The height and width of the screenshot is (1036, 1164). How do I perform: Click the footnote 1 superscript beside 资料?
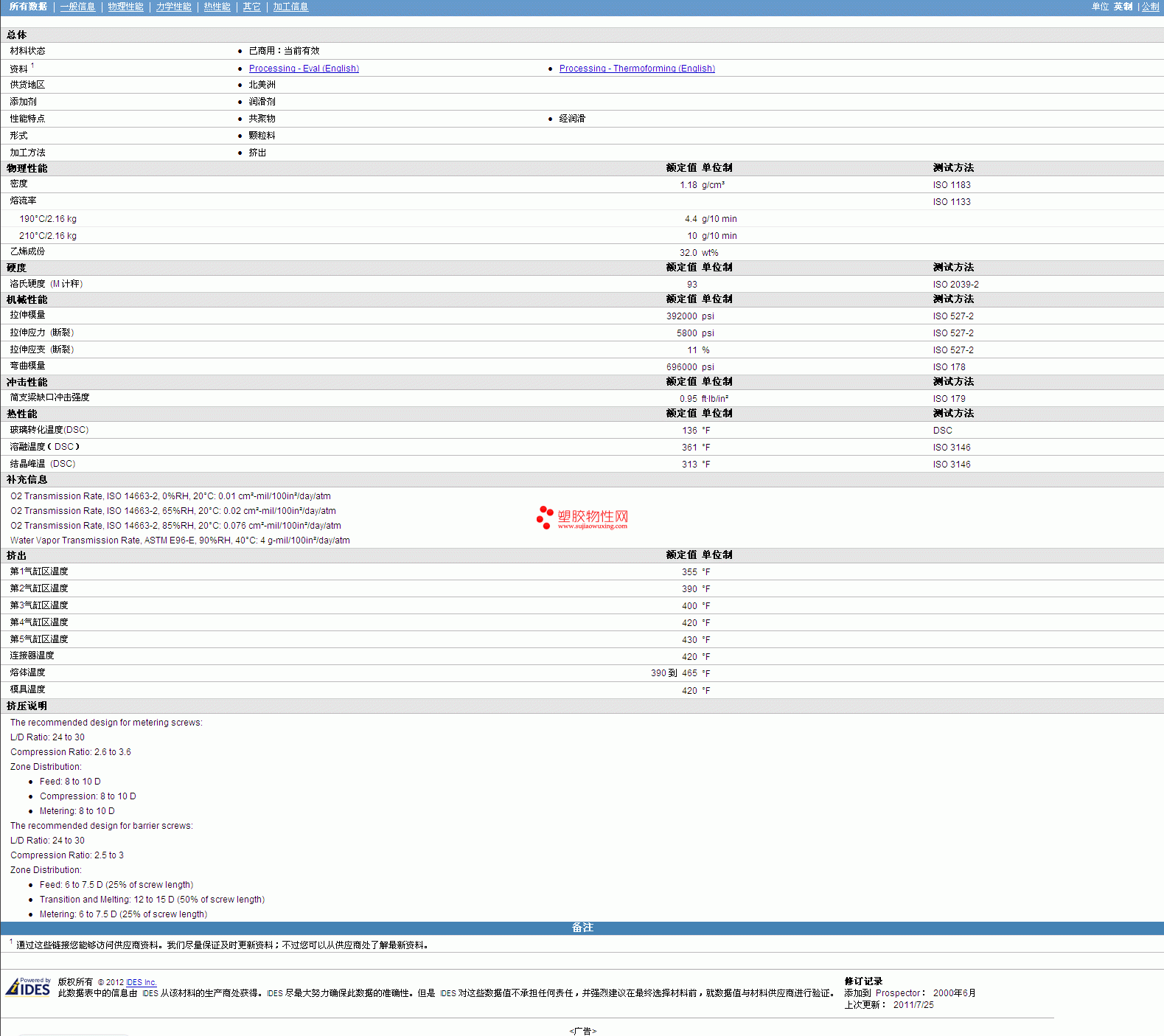click(32, 66)
